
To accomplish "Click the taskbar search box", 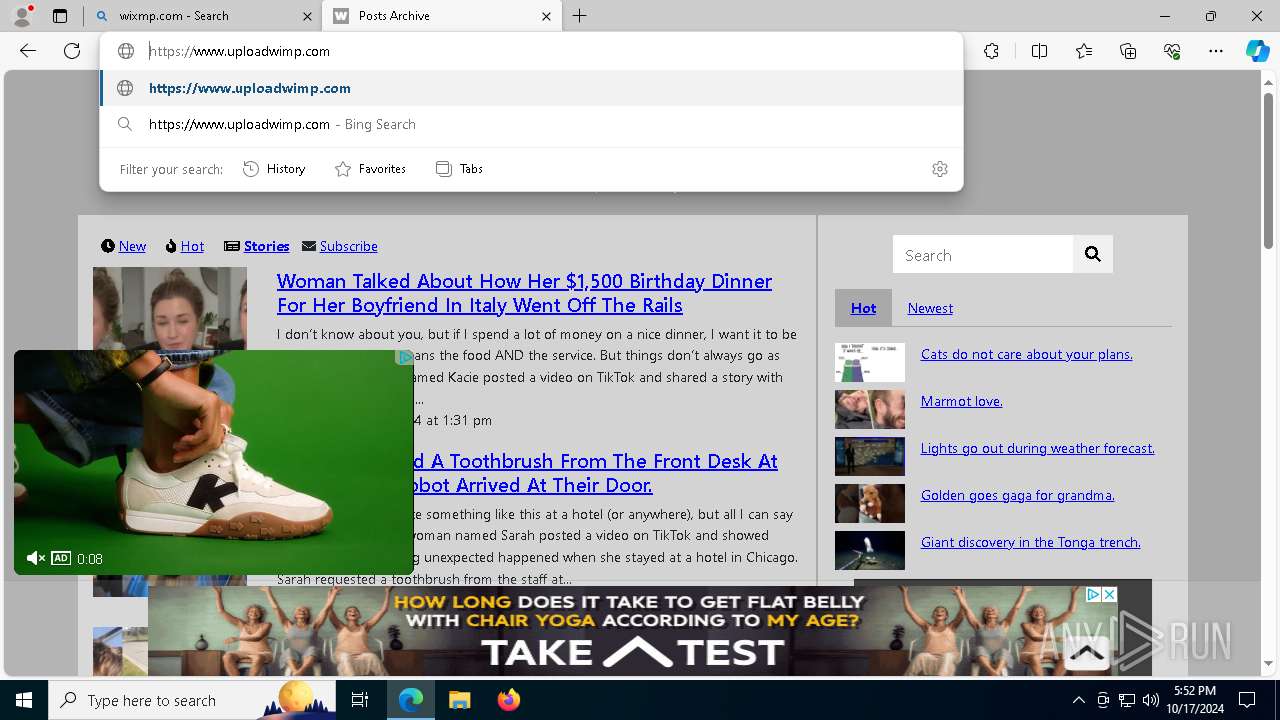I will click(x=192, y=700).
